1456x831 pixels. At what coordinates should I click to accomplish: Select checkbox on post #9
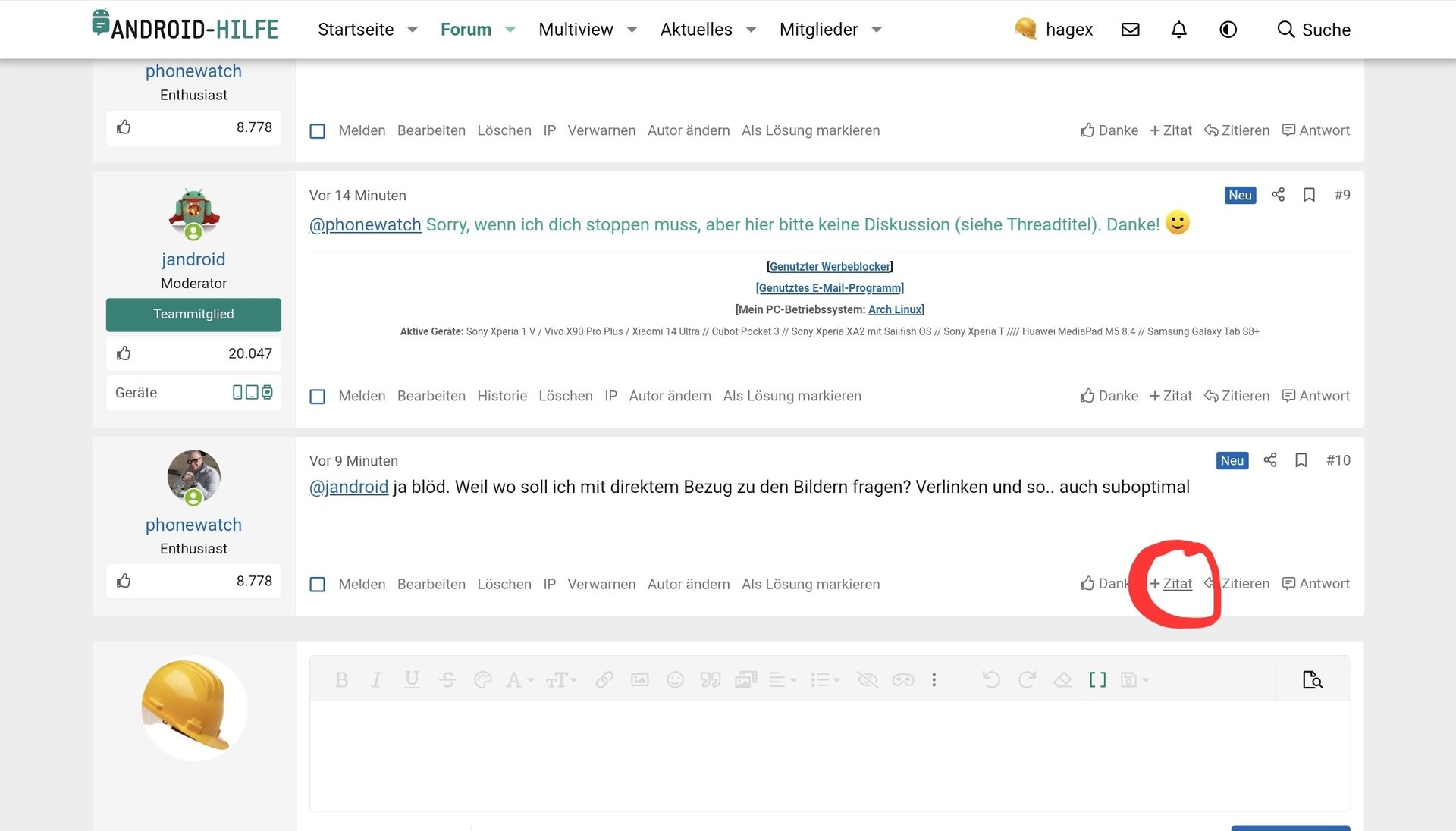pos(318,397)
